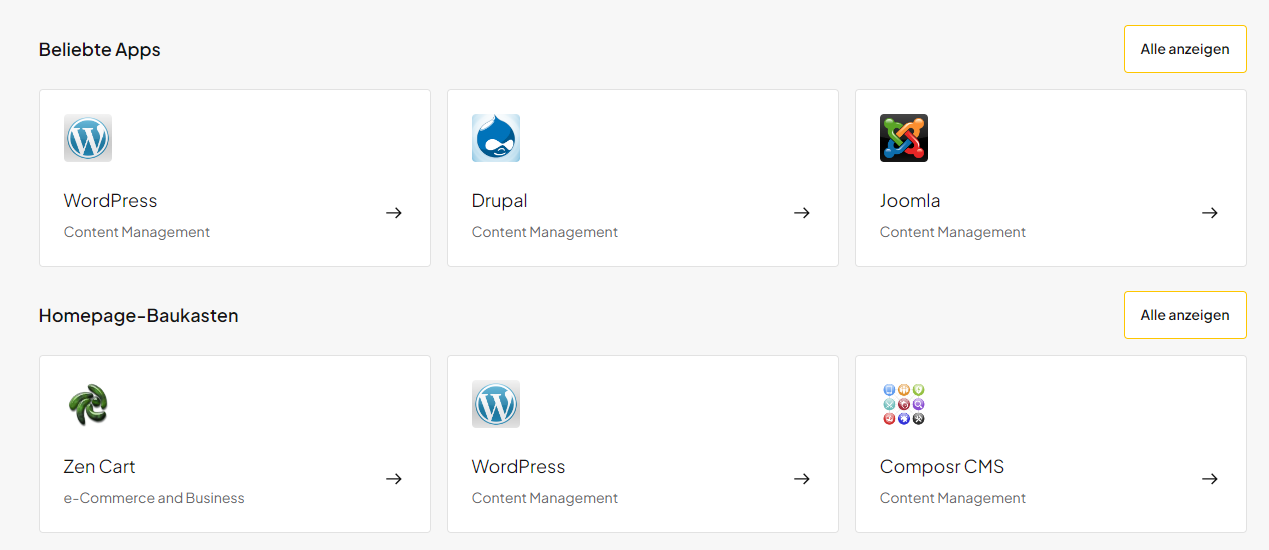This screenshot has height=550, width=1269.
Task: Open the Composr CMS title link
Action: pyautogui.click(x=942, y=467)
